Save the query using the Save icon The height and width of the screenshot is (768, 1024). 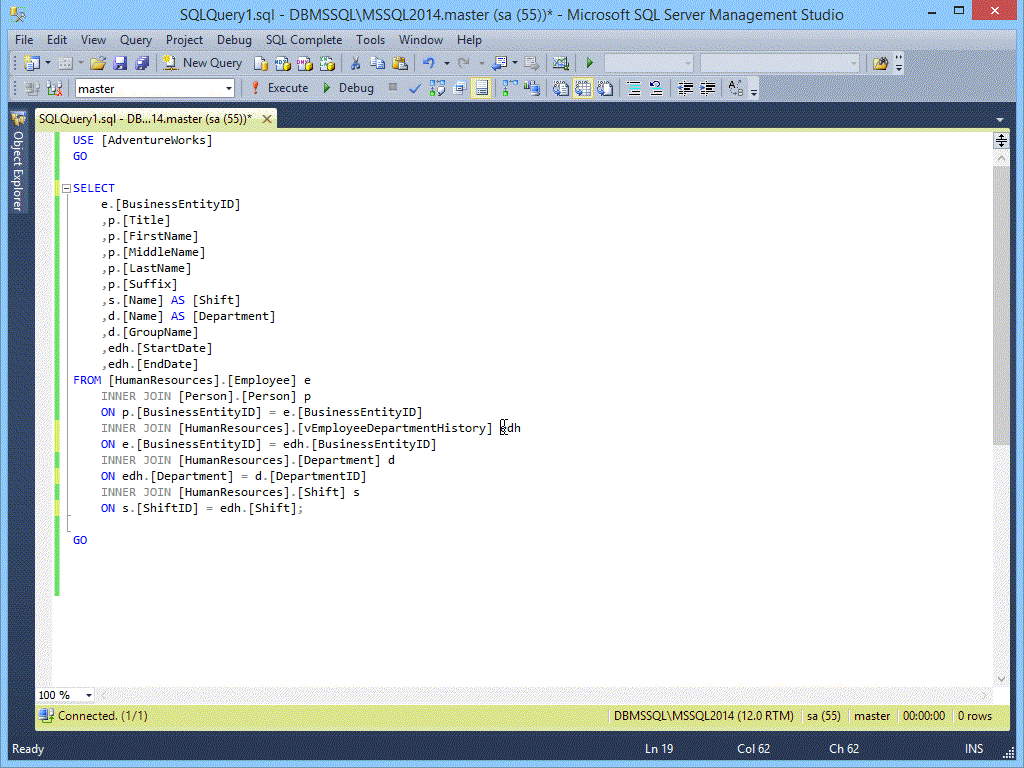pos(121,62)
